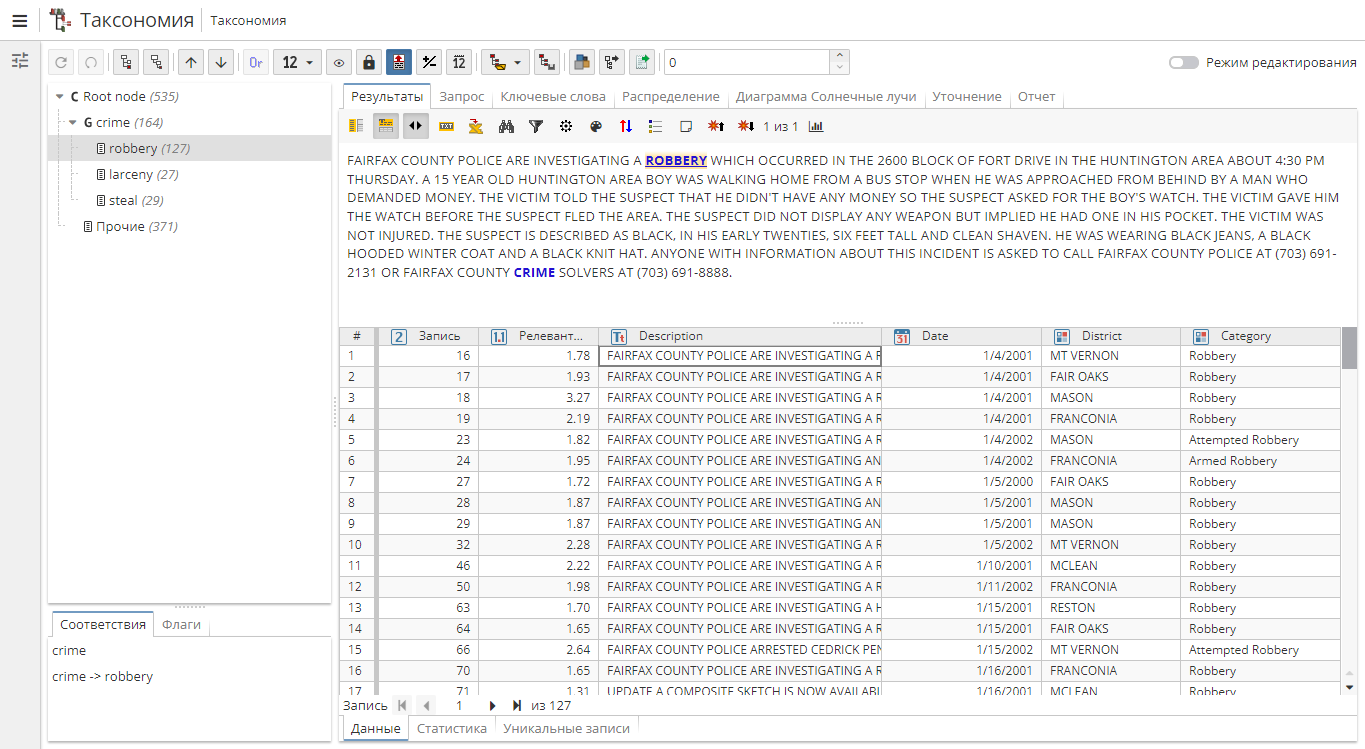The height and width of the screenshot is (749, 1365).
Task: Open the Распределение tab
Action: point(671,97)
